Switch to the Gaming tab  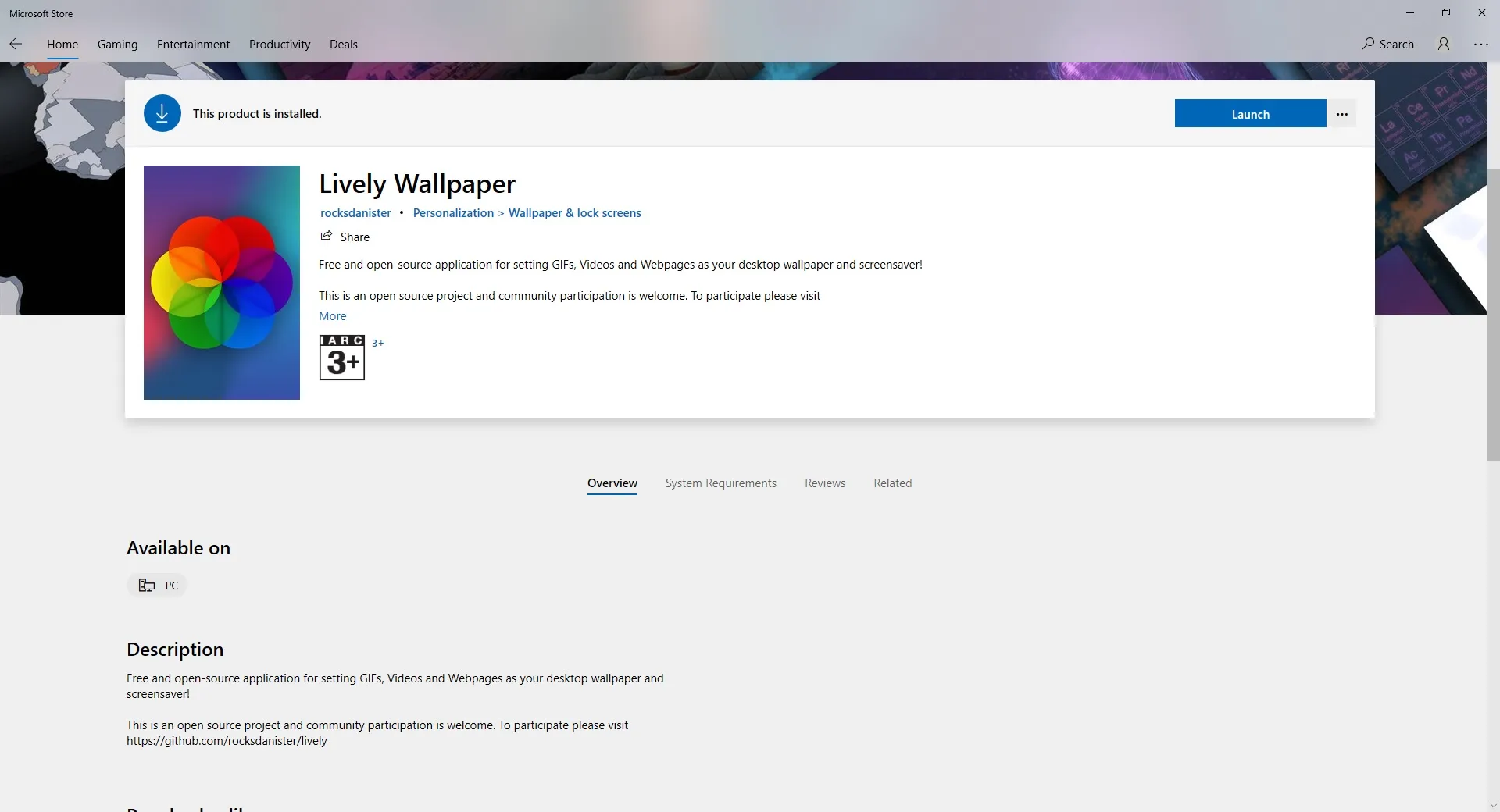pos(117,45)
